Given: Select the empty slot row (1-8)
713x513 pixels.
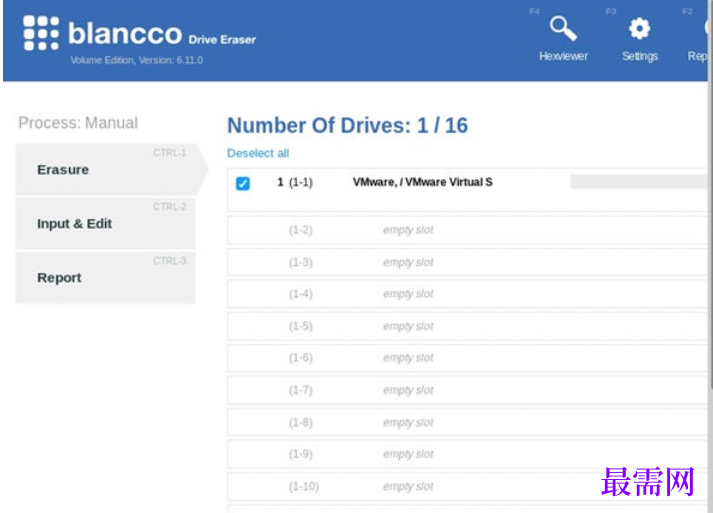Looking at the screenshot, I should 467,422.
